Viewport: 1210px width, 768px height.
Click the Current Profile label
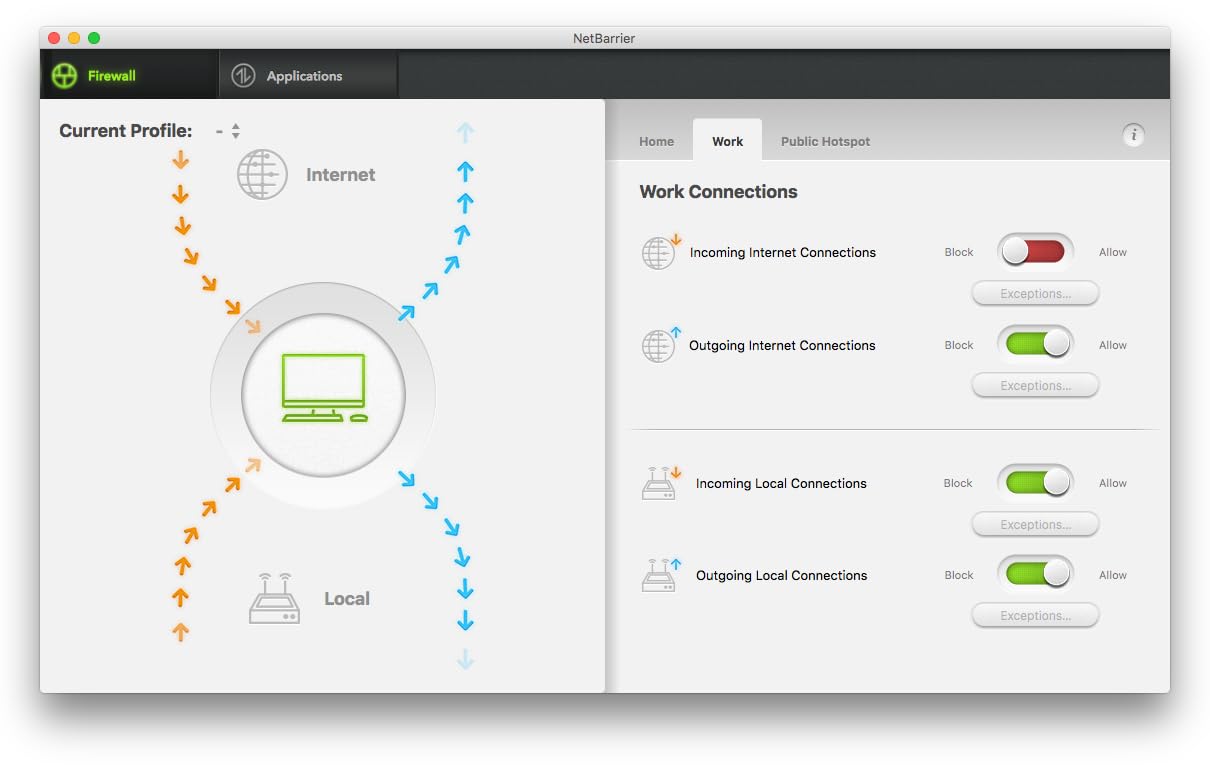point(126,131)
